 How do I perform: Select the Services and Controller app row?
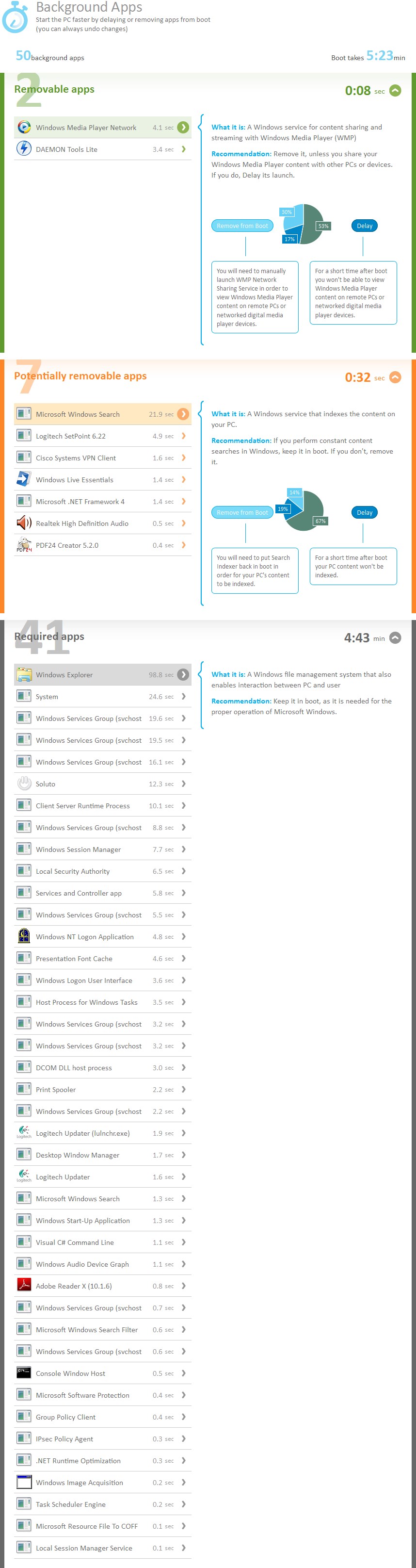click(x=102, y=893)
